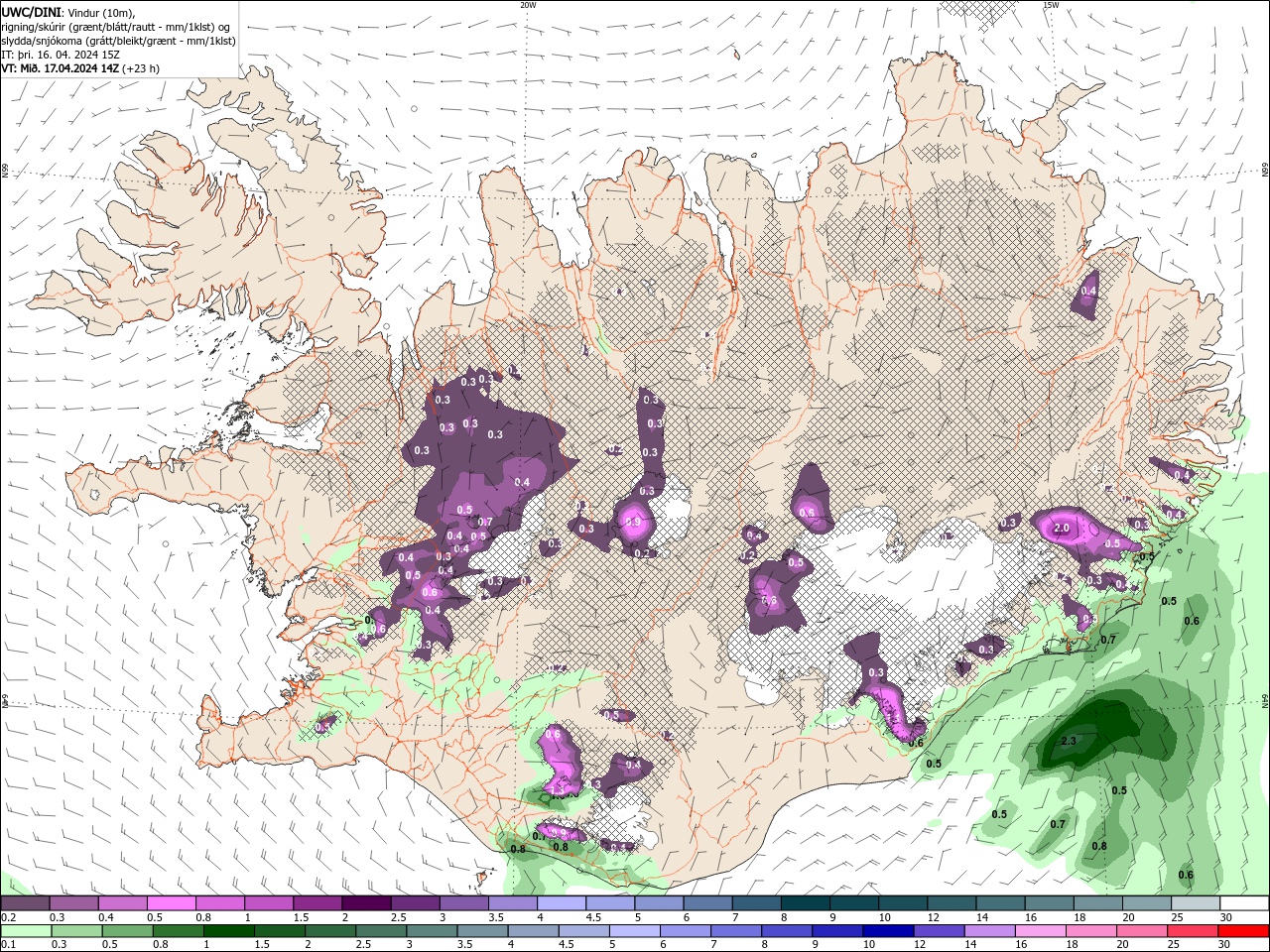Click the rigning/skúrir legend description line
1270x952 pixels.
pos(115,27)
